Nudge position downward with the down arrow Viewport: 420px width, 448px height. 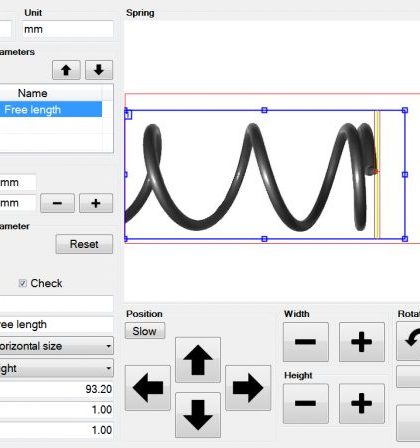tap(198, 415)
